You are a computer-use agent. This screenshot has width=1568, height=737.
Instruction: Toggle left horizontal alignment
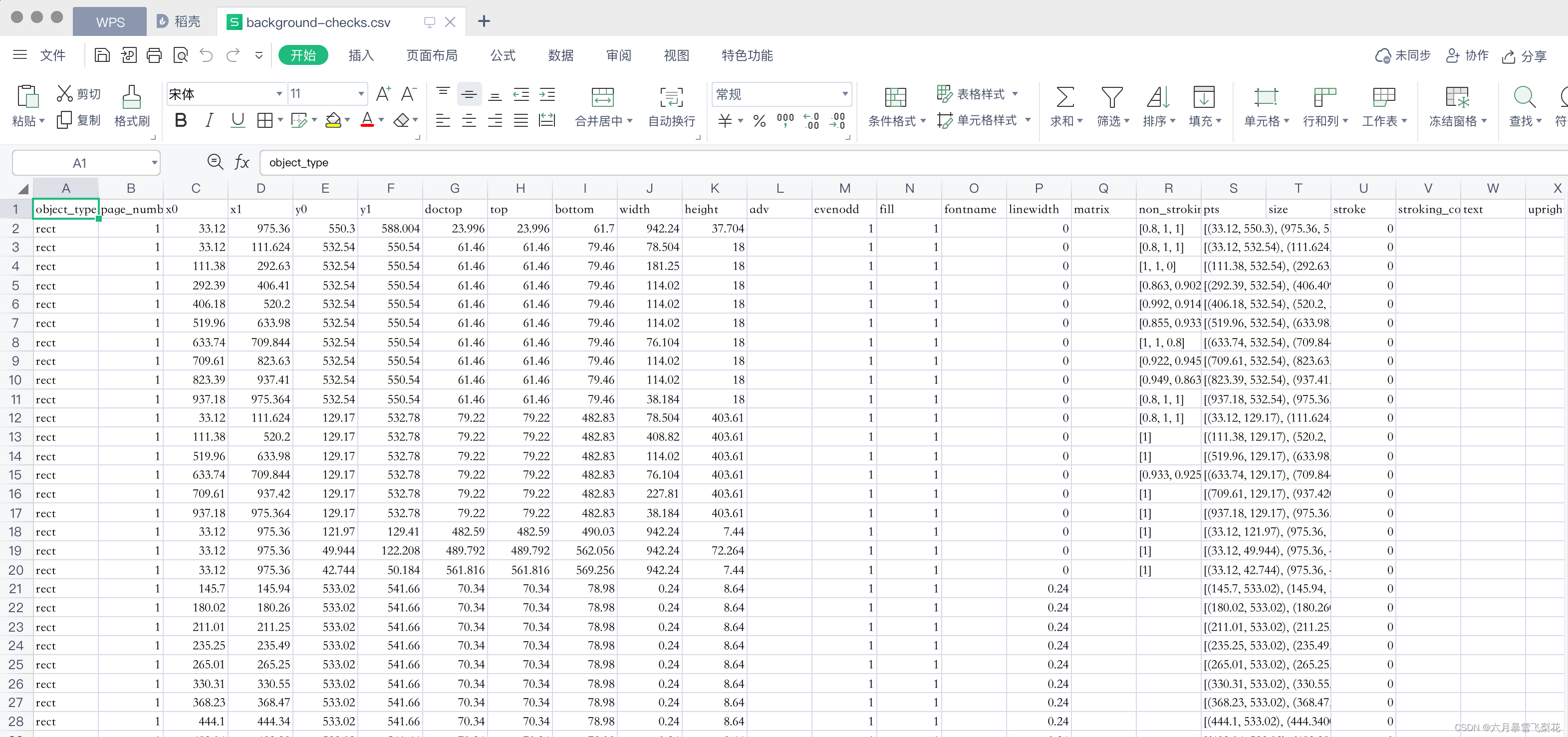point(443,121)
